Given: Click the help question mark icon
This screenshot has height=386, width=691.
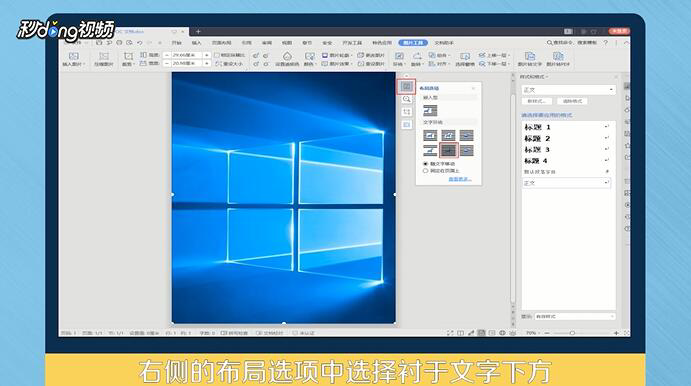Looking at the screenshot, I should tap(606, 43).
